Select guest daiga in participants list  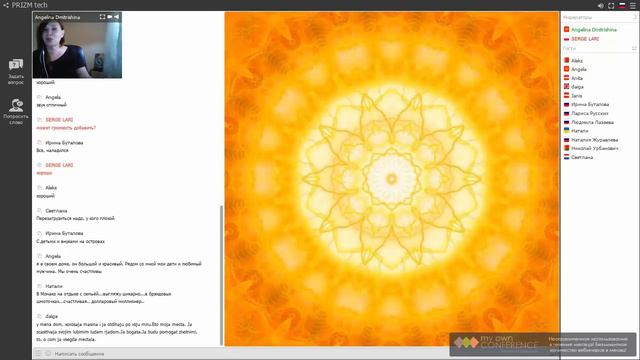tap(577, 87)
